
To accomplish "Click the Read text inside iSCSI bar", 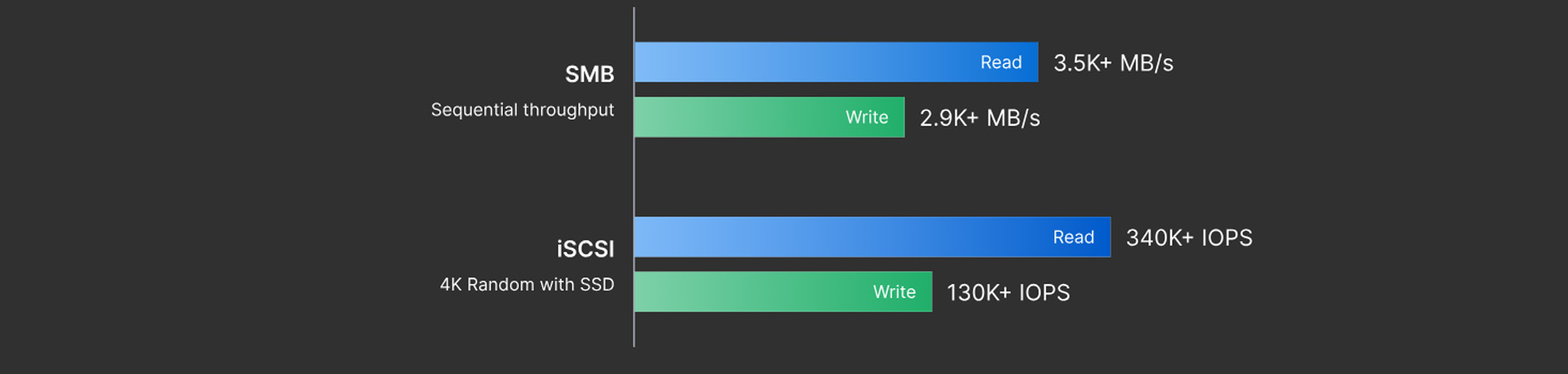I will 1073,238.
